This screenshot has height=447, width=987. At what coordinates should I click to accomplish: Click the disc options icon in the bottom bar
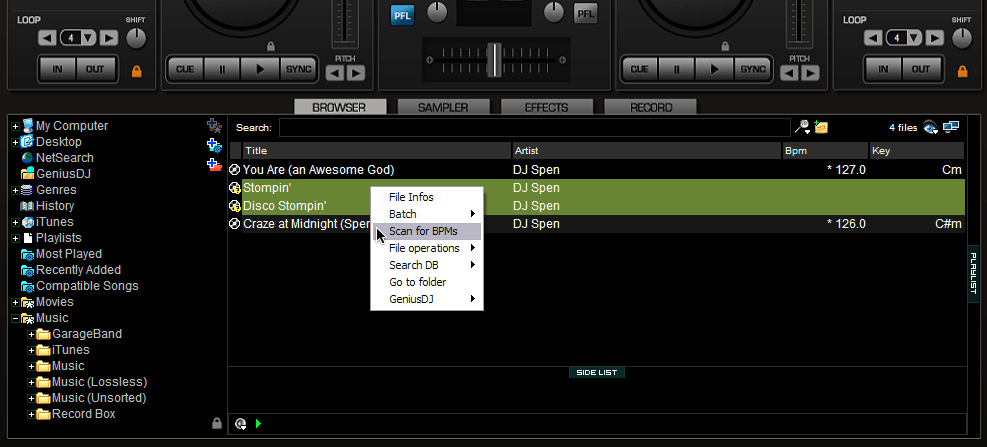tap(240, 424)
